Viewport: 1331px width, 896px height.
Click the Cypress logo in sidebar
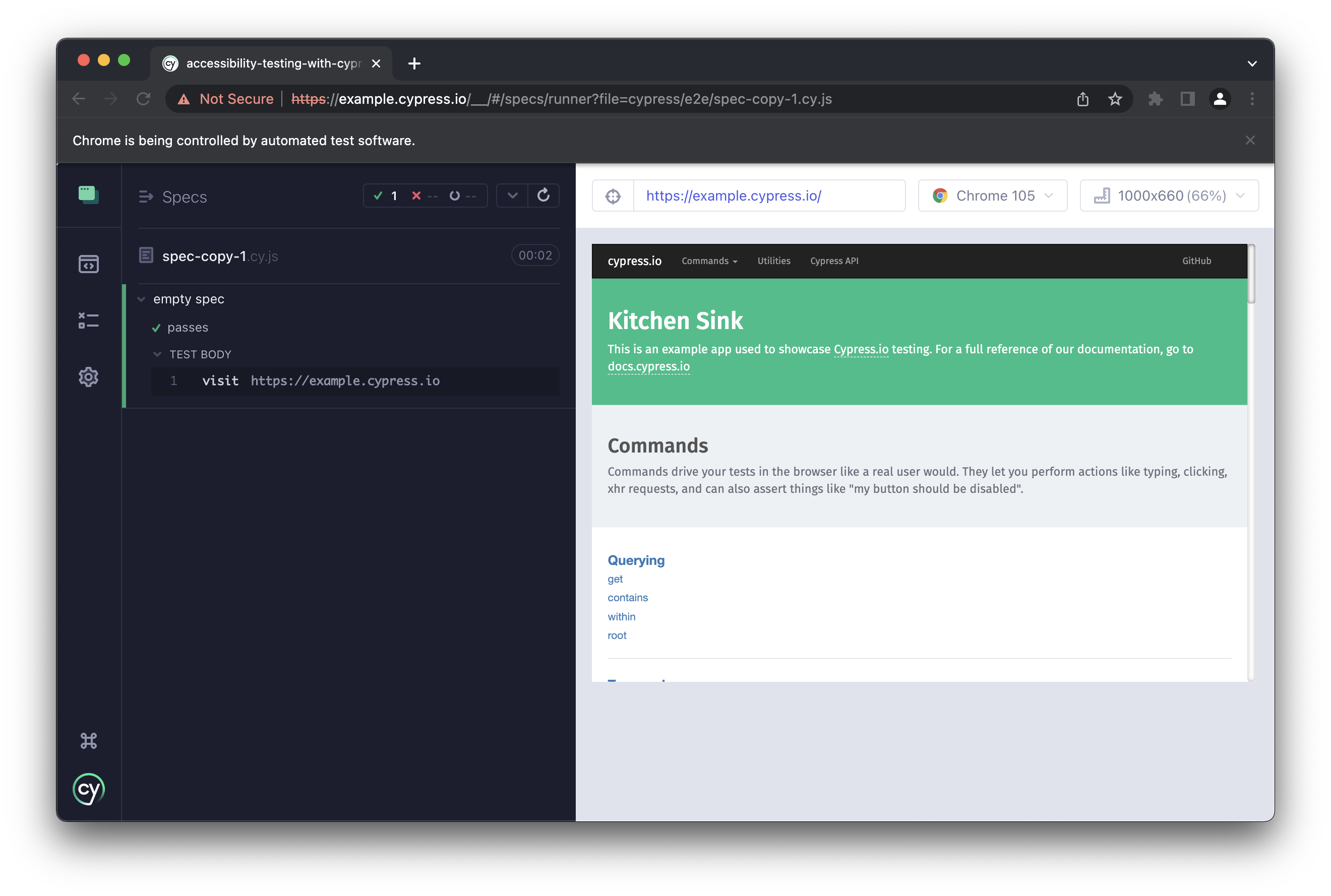[x=89, y=789]
